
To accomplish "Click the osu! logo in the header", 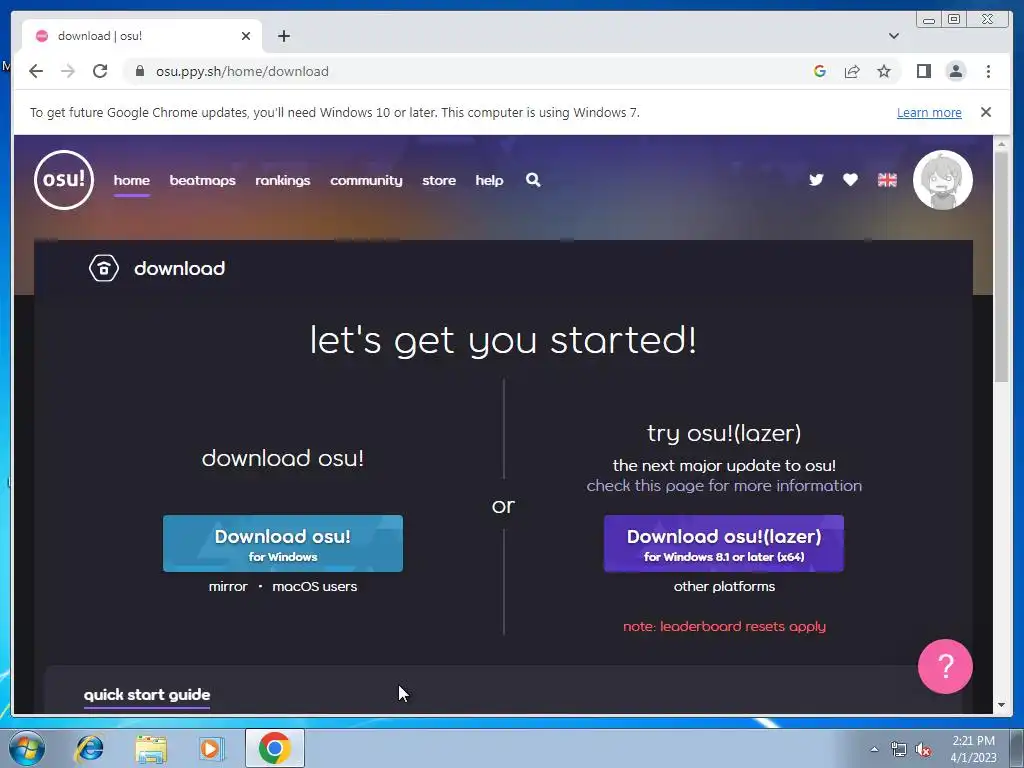I will 63,180.
